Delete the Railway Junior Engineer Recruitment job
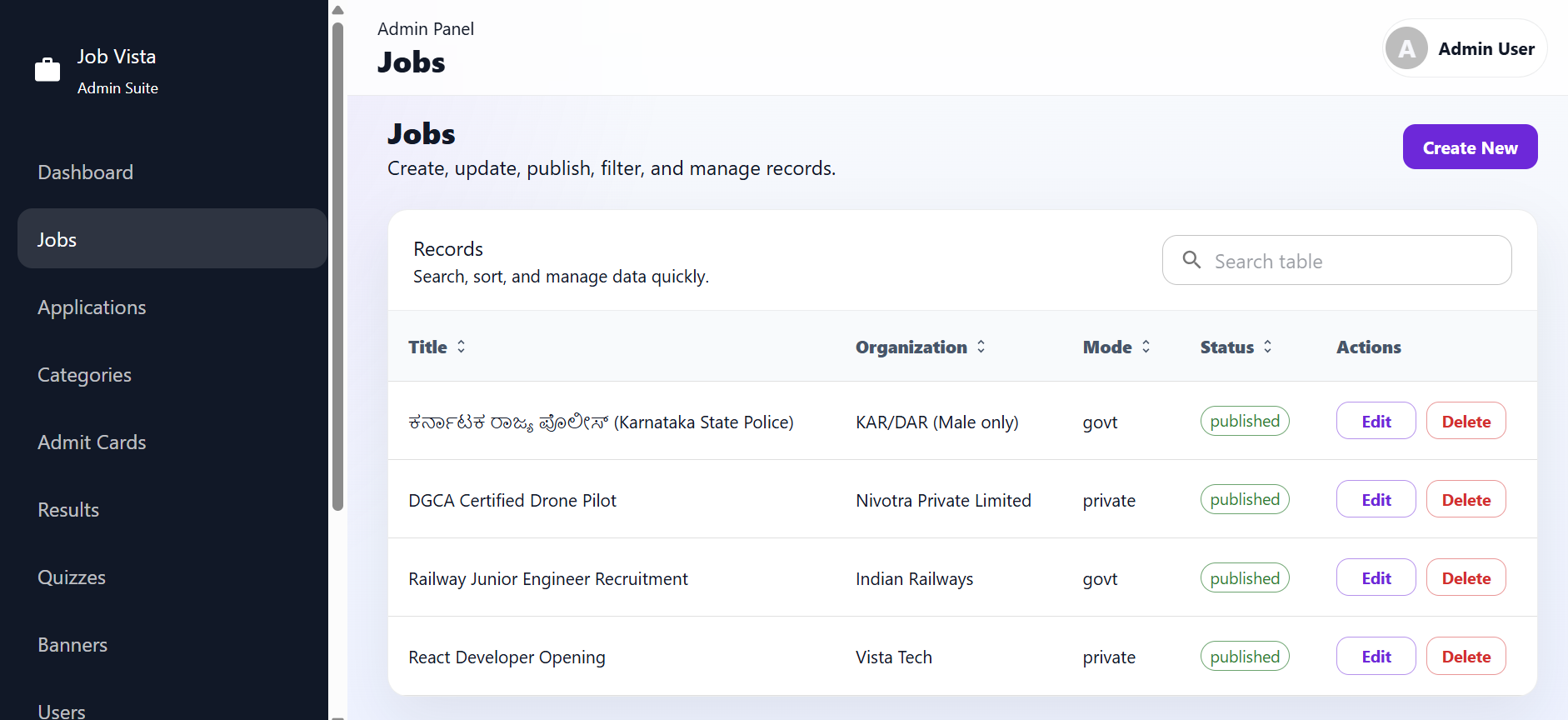 [x=1466, y=577]
